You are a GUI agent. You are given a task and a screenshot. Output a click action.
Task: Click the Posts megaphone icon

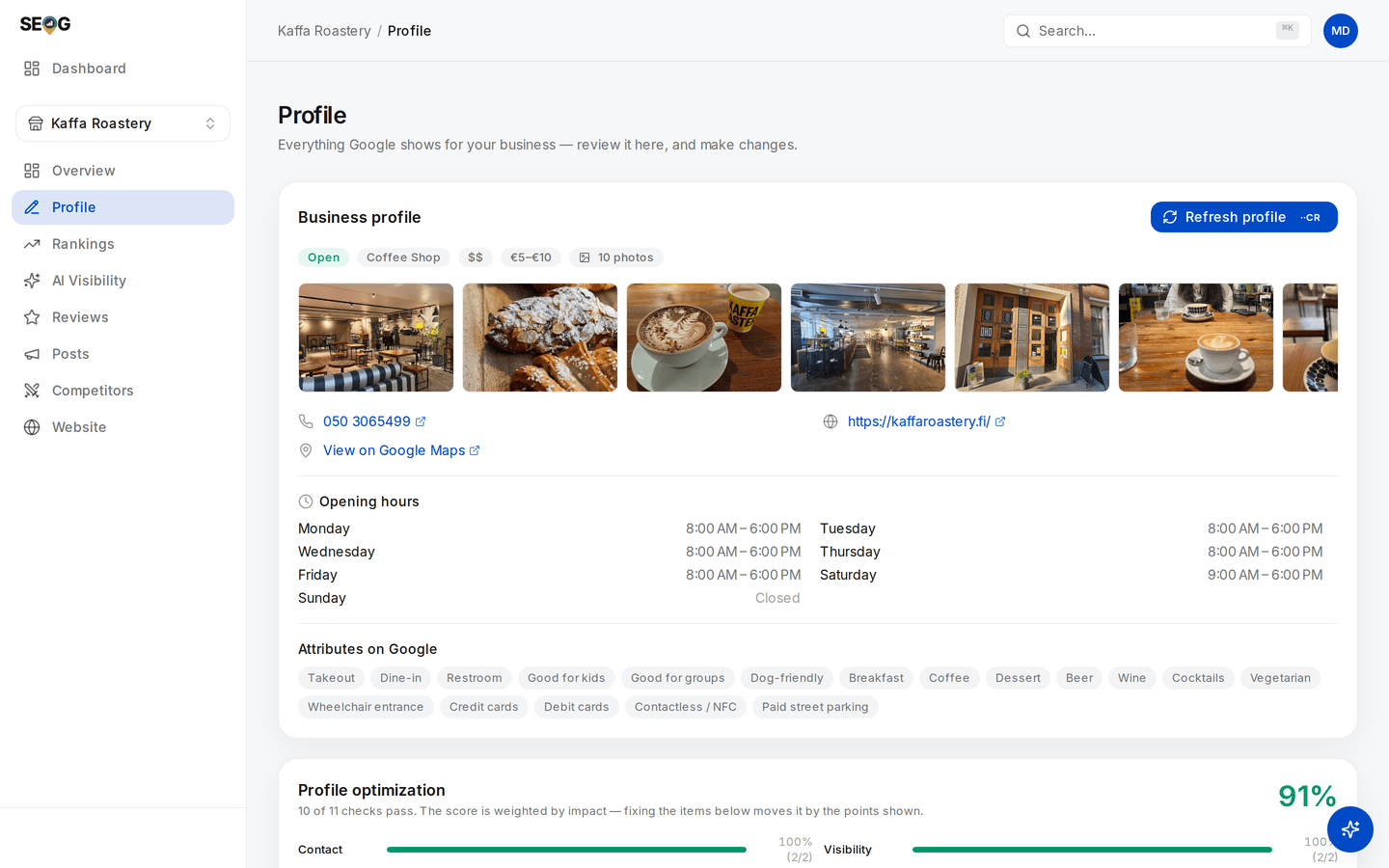(32, 354)
